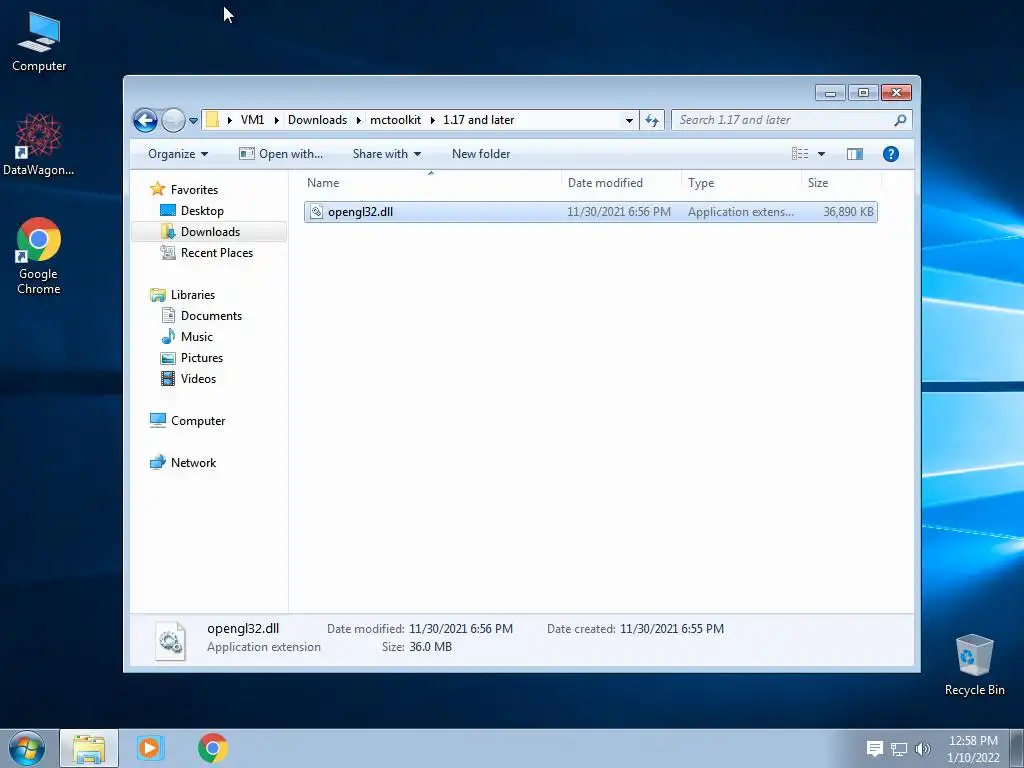Screen dimensions: 1024x768
Task: Open the Videos library
Action: point(198,379)
